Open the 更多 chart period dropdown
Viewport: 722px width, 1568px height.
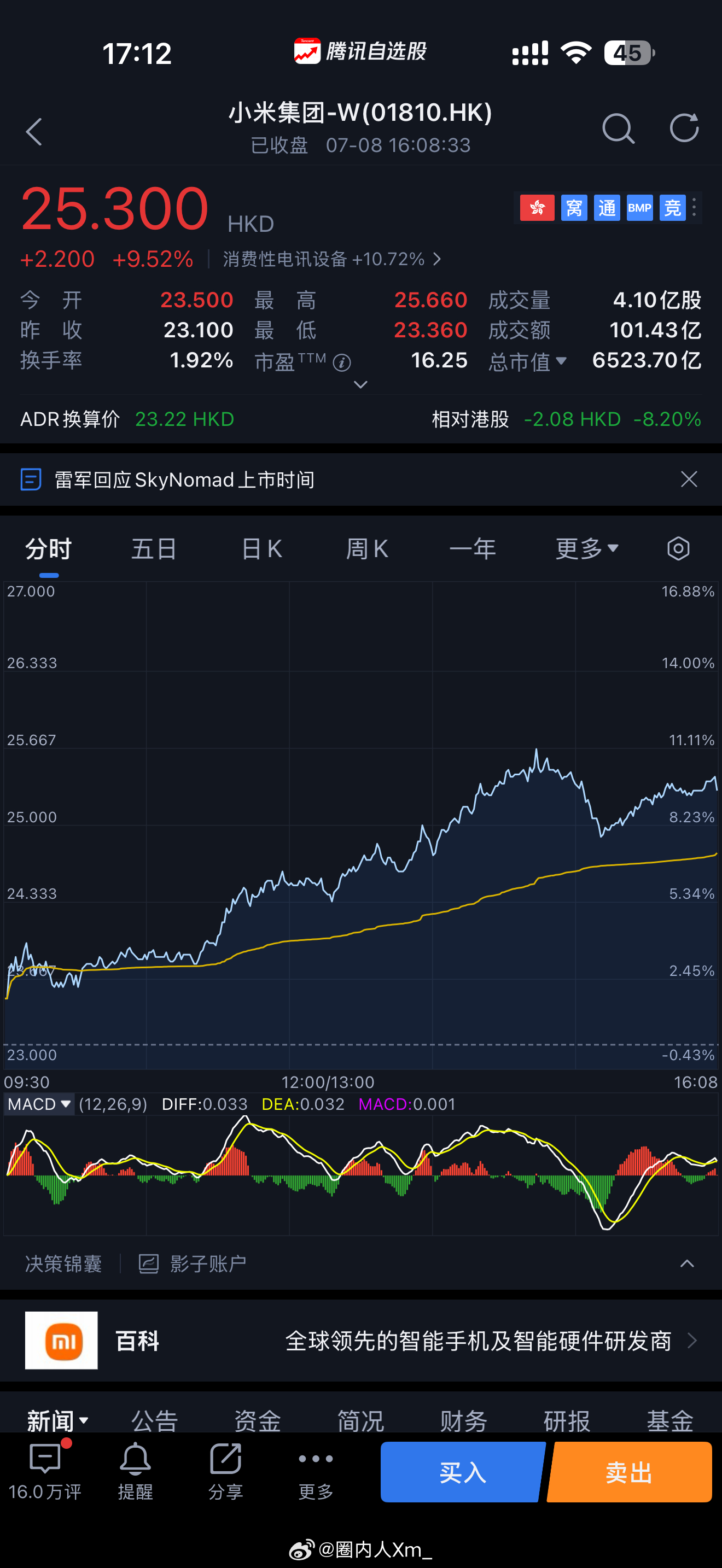coord(587,548)
